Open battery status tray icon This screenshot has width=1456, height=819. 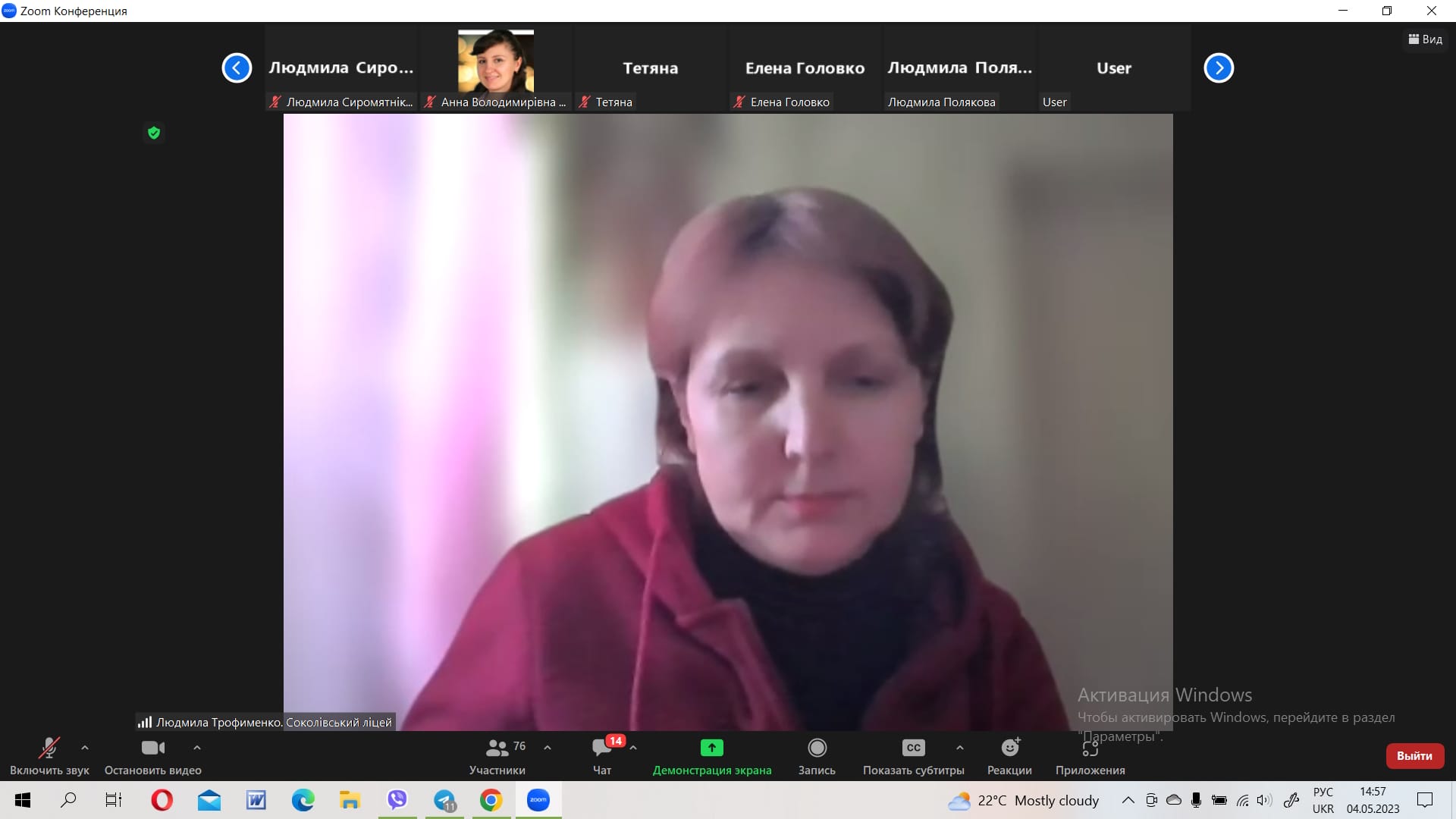pyautogui.click(x=1219, y=800)
